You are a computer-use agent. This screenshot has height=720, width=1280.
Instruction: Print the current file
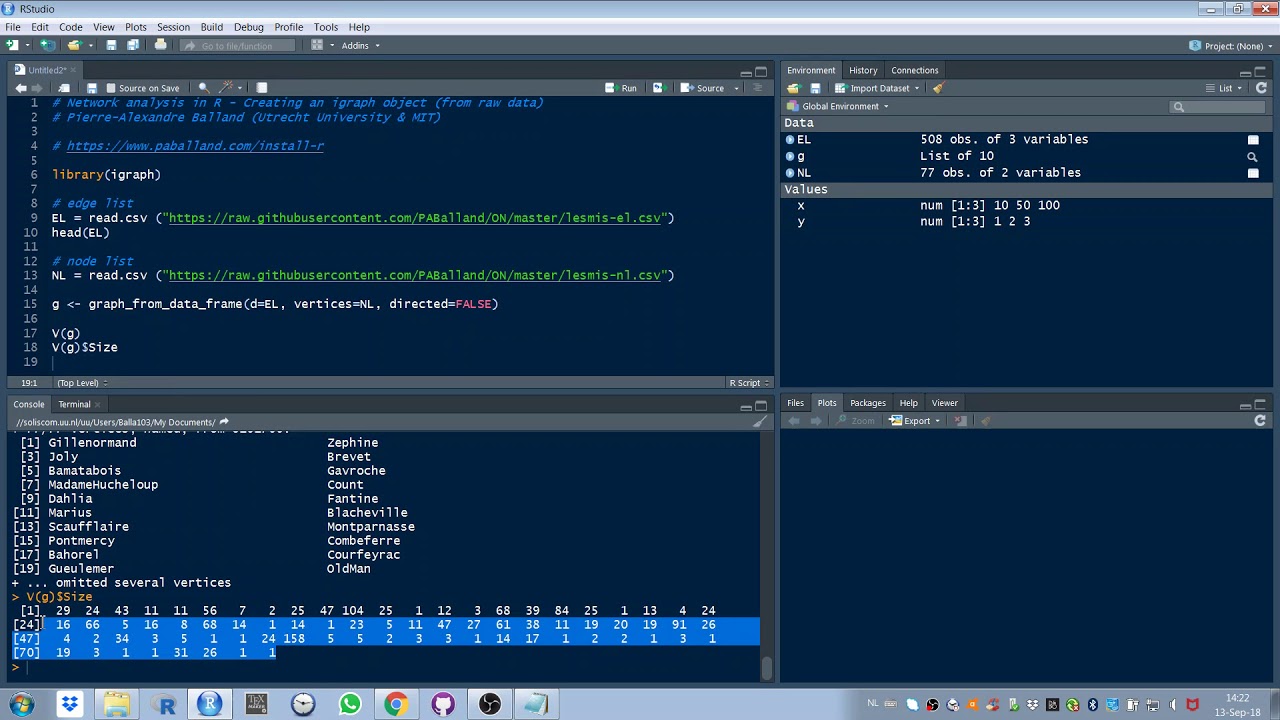click(x=160, y=45)
